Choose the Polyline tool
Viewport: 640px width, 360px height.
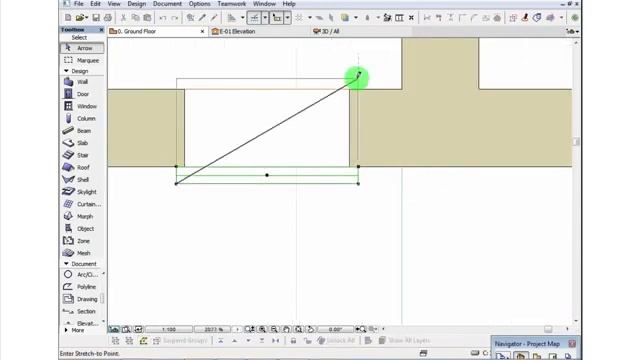82,287
